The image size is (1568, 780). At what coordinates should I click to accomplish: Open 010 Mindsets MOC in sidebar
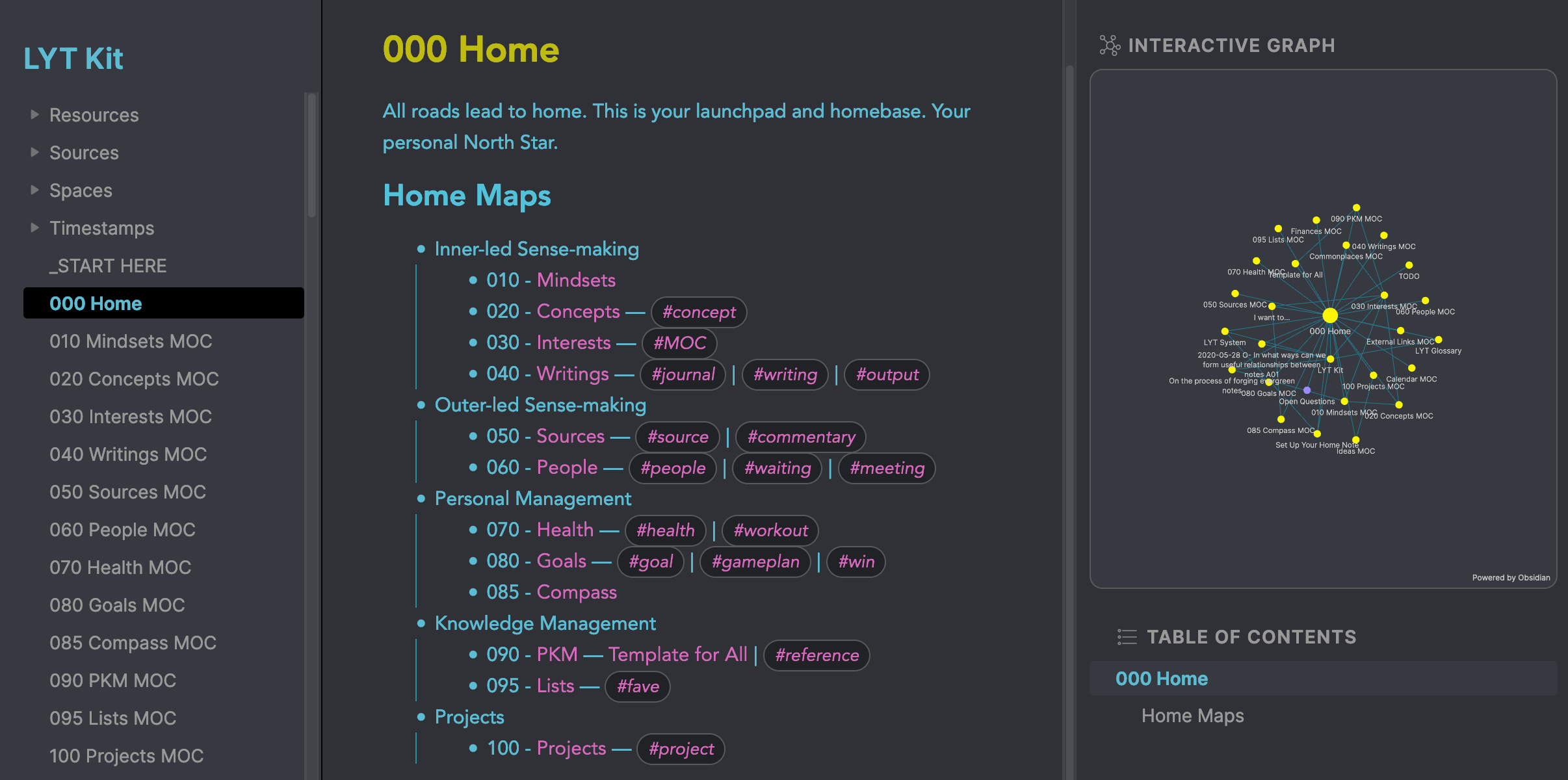pyautogui.click(x=131, y=341)
